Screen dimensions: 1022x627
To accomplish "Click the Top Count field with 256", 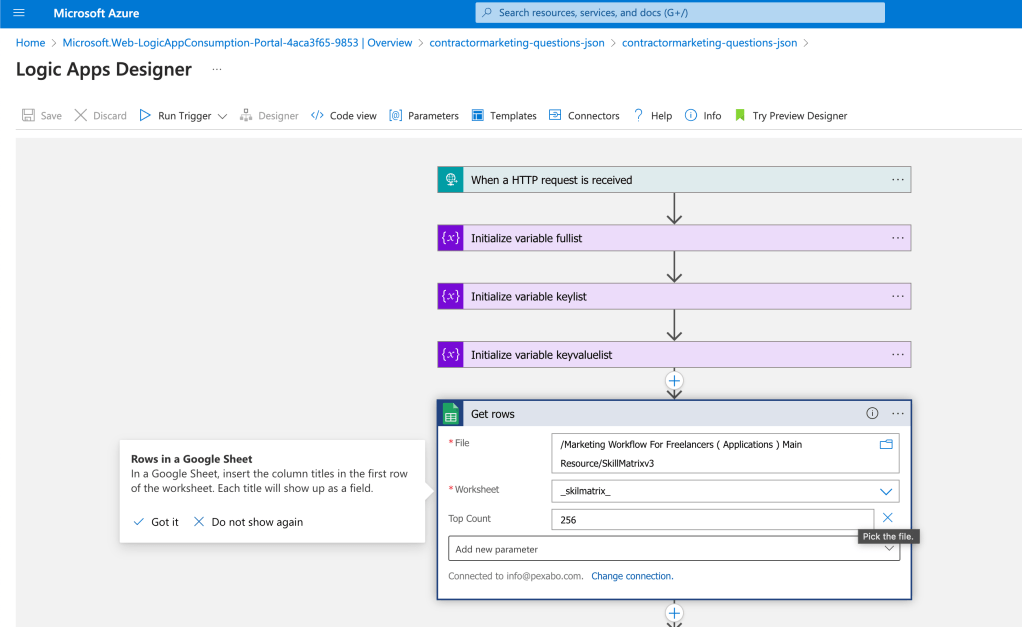I will [x=712, y=519].
